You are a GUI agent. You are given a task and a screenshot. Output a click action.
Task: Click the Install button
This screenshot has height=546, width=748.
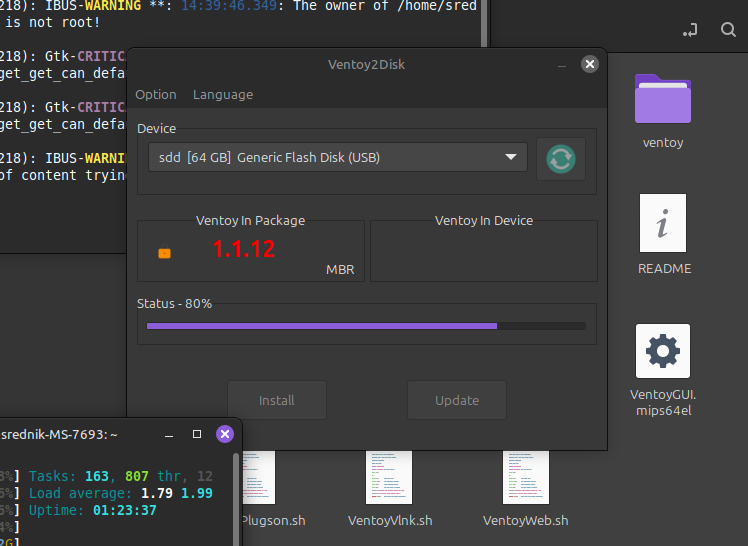click(277, 400)
